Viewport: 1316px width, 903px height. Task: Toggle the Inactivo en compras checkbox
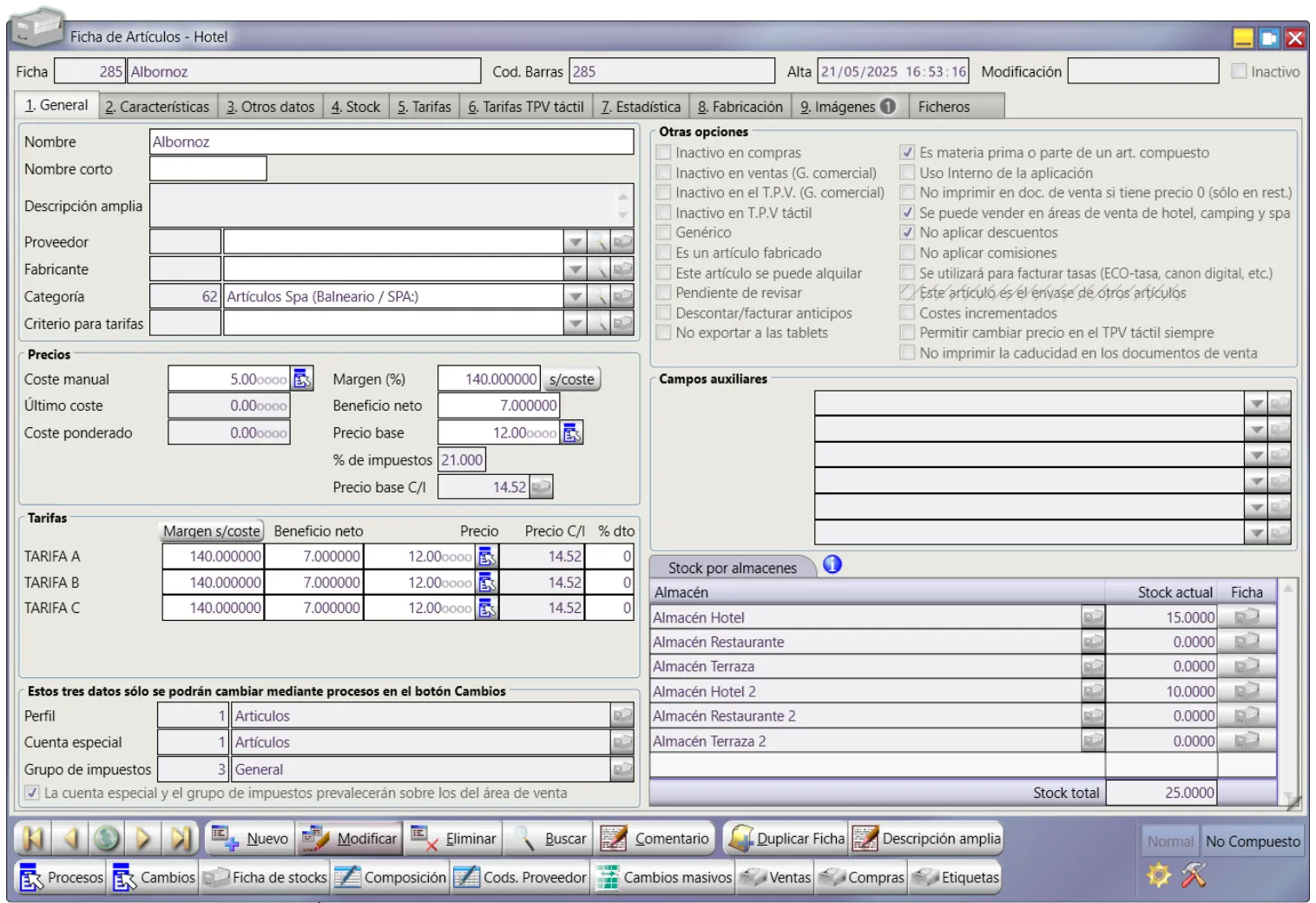(x=664, y=153)
